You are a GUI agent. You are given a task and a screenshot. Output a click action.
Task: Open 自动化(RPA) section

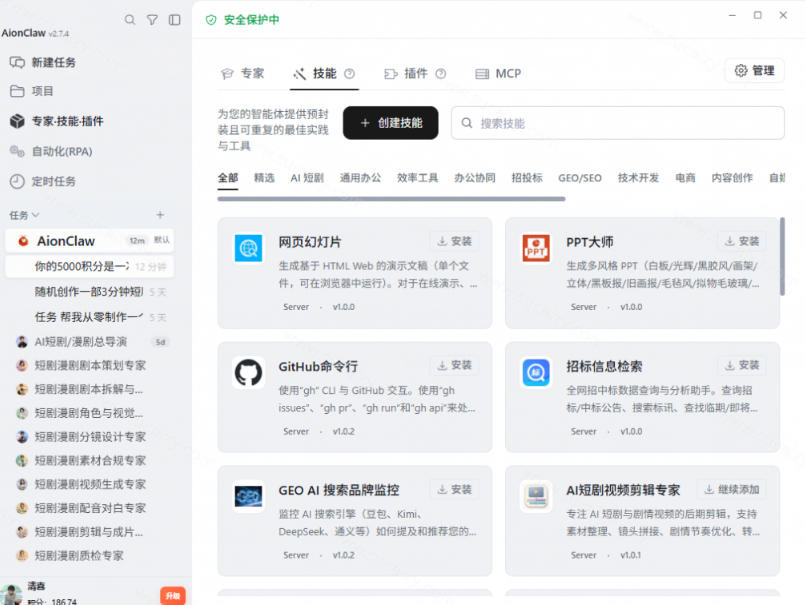[x=51, y=152]
